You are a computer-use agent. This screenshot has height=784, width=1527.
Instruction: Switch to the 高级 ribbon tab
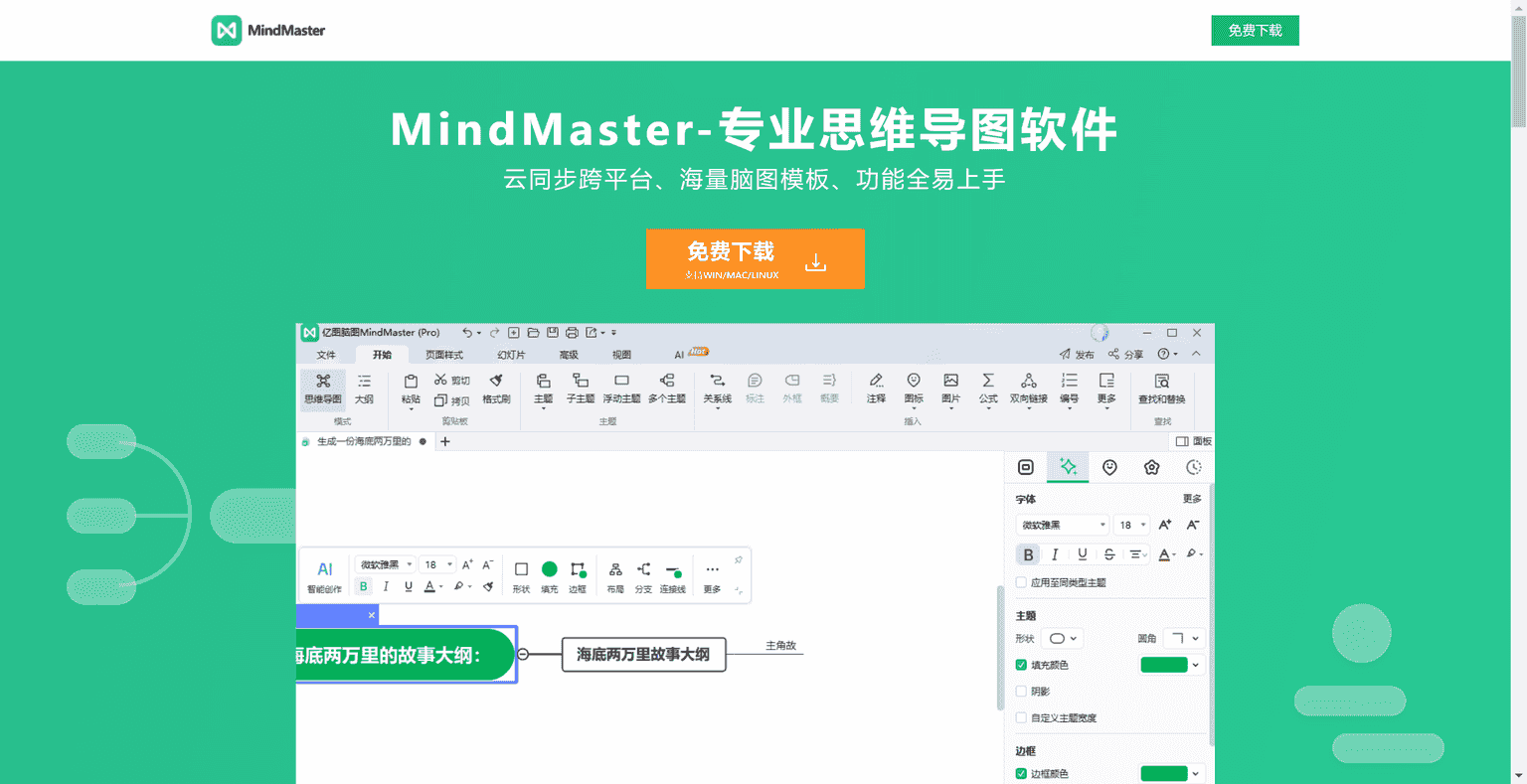coord(569,355)
